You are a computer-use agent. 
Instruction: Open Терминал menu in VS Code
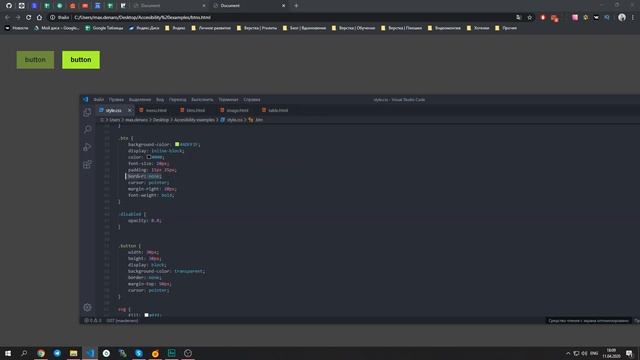[x=228, y=100]
